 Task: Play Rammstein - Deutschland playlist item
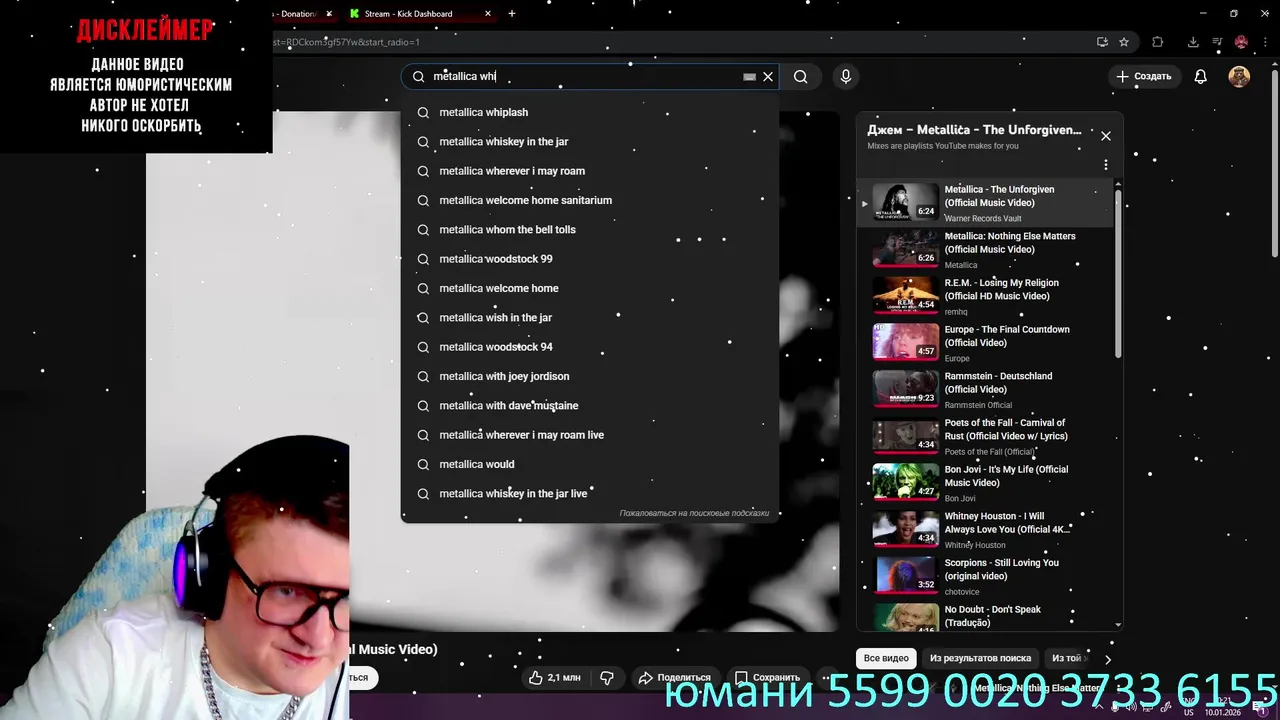(985, 389)
